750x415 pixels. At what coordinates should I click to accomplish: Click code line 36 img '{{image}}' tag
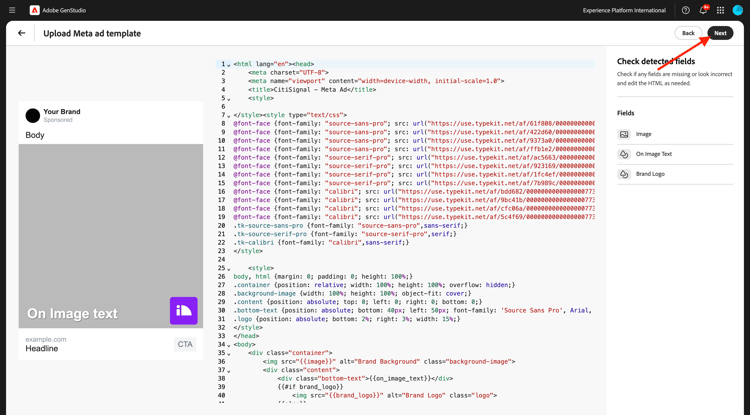click(389, 361)
